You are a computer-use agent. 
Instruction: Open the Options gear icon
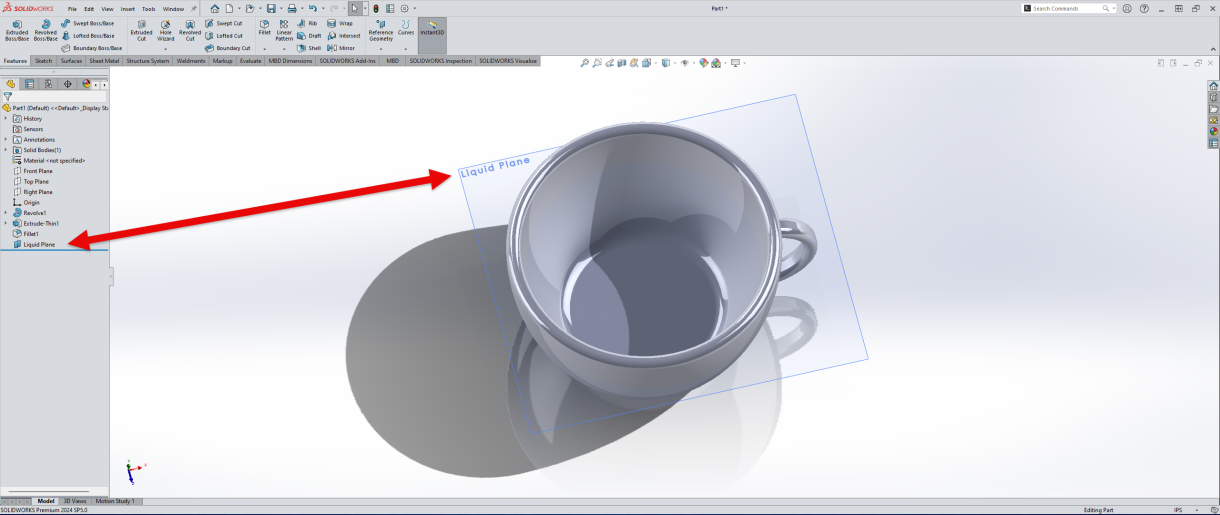(x=404, y=8)
